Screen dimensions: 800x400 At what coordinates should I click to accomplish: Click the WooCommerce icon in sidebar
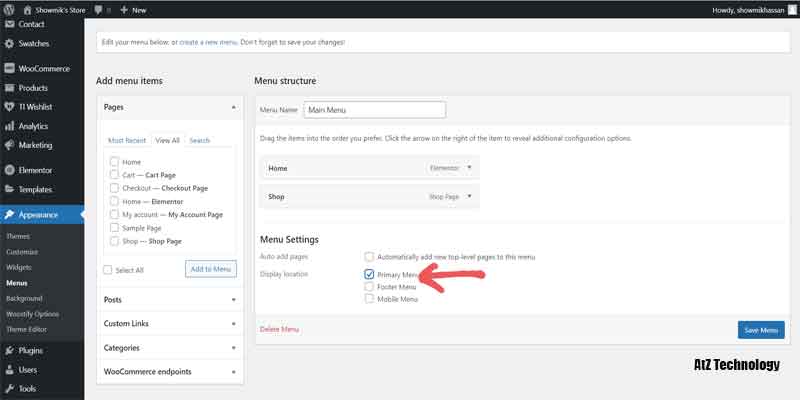pyautogui.click(x=9, y=69)
